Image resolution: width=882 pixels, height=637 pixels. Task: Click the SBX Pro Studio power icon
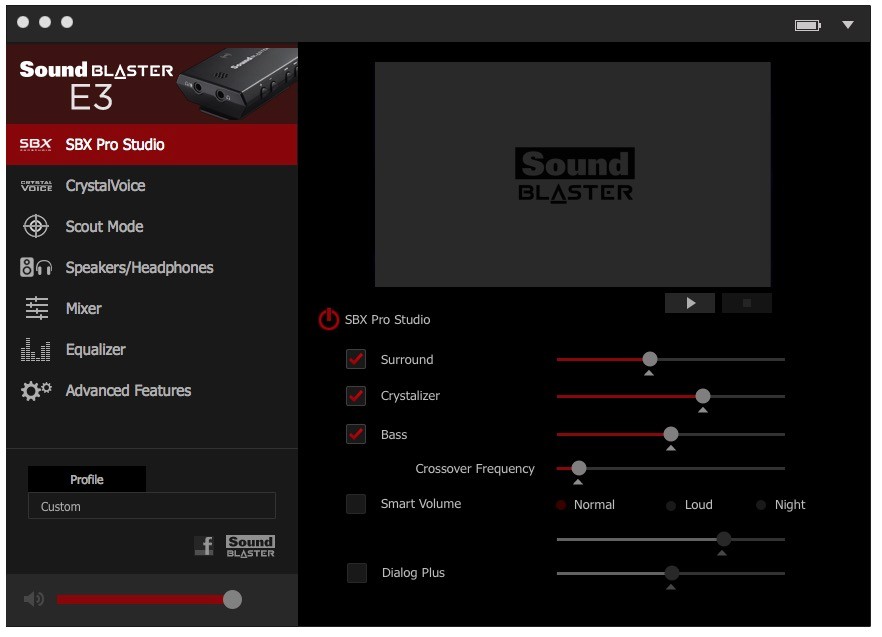329,320
